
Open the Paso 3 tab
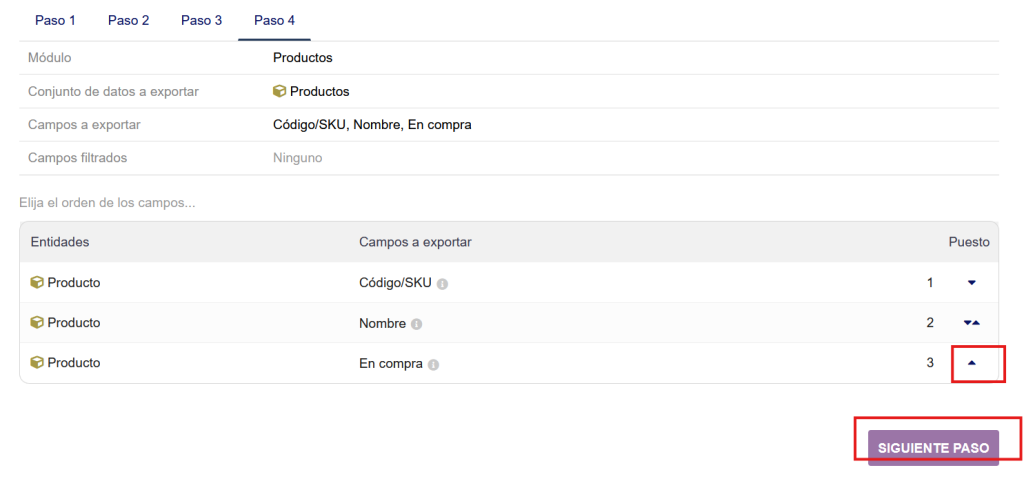201,20
